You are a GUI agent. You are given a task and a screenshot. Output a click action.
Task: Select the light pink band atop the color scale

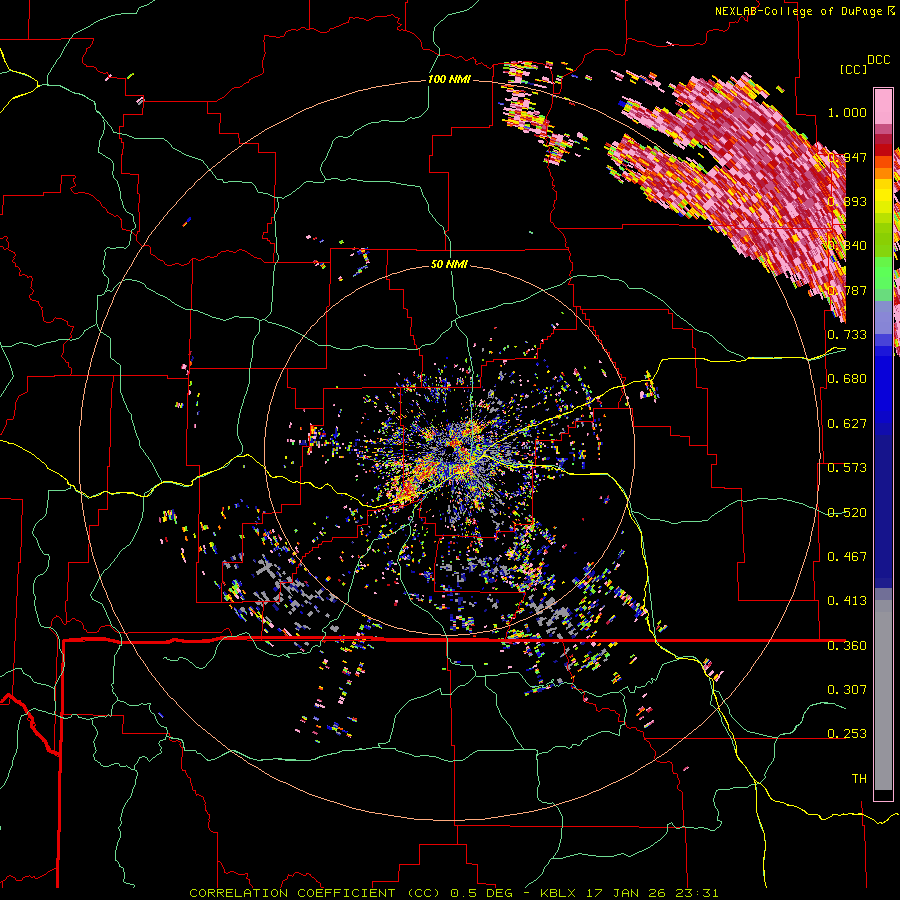pos(883,106)
